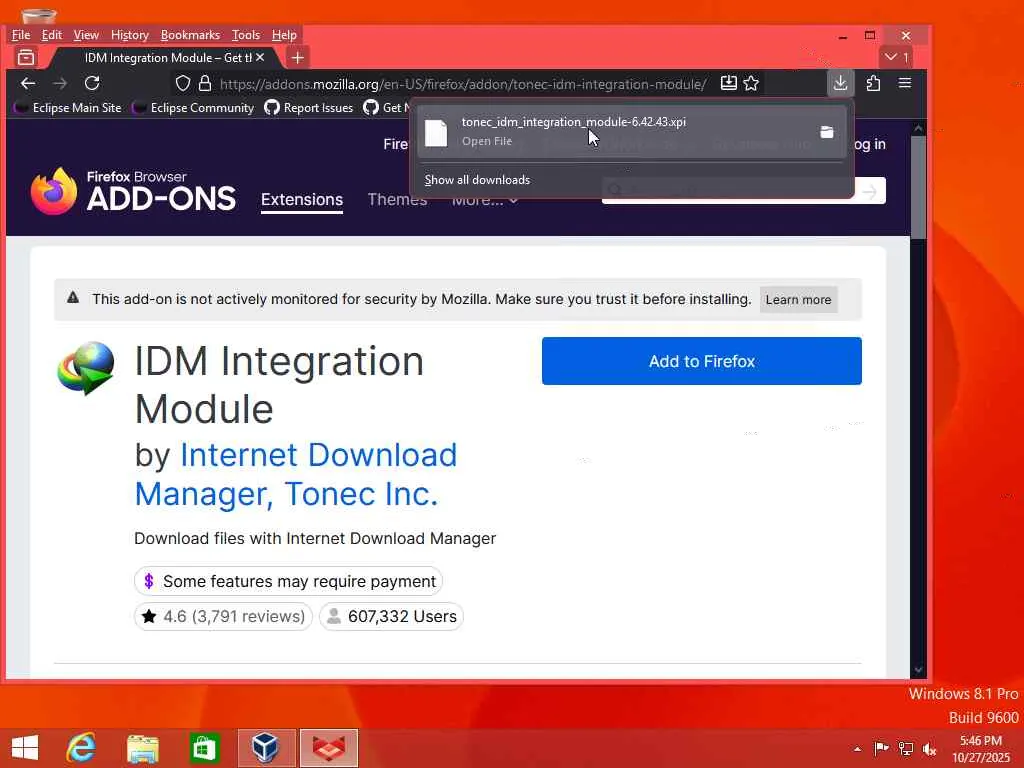
Task: Open the Edit menu
Action: [x=52, y=35]
